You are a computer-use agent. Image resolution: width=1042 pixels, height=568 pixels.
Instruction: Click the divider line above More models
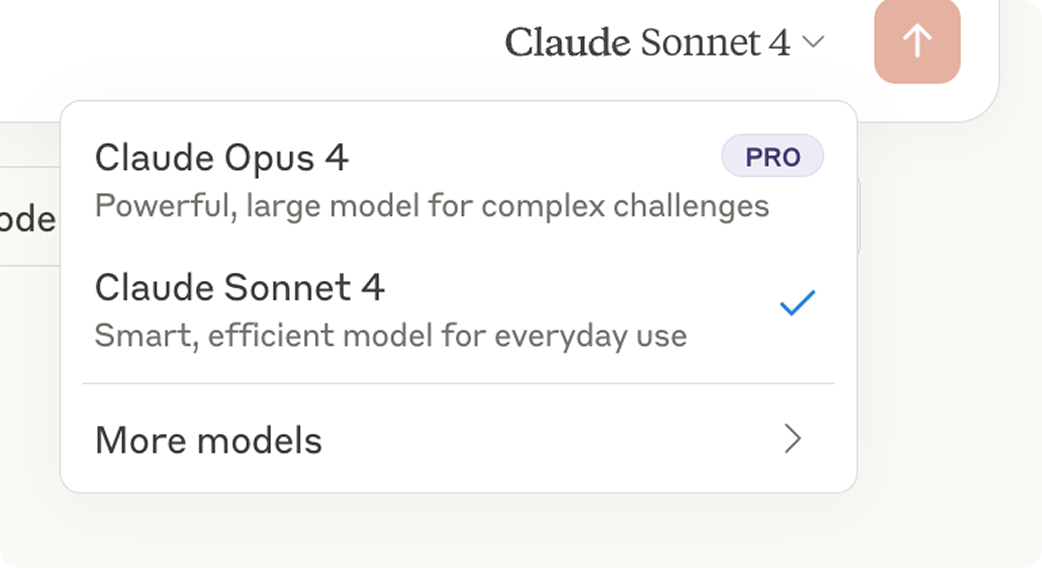tap(459, 383)
